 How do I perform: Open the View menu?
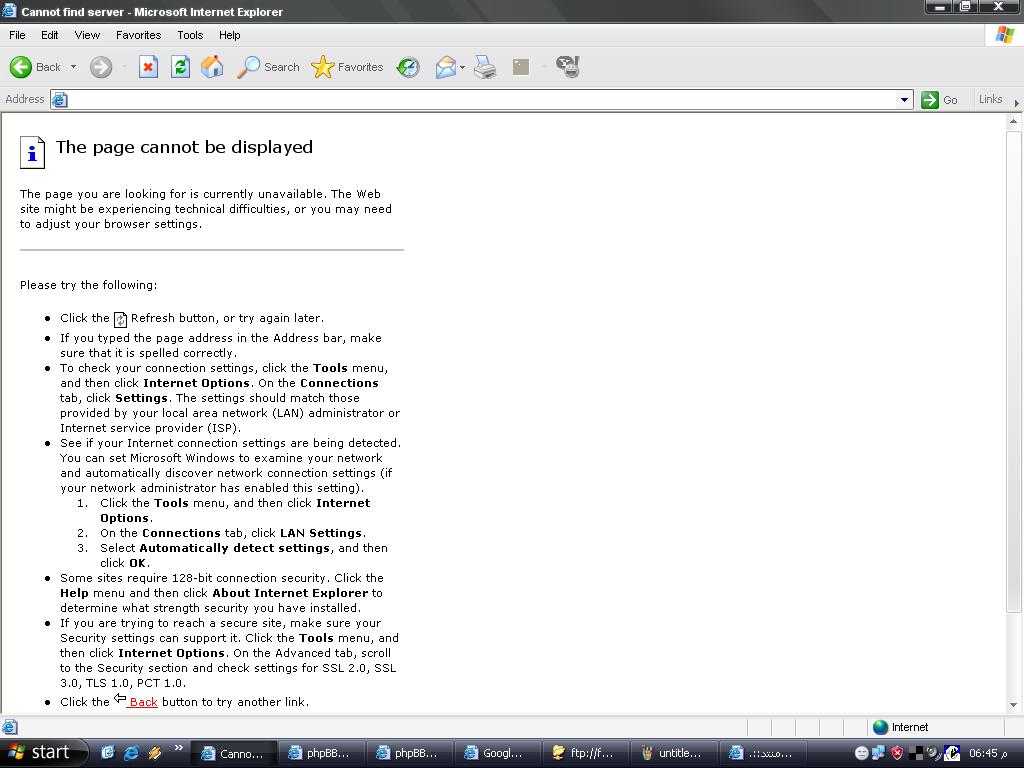[87, 35]
